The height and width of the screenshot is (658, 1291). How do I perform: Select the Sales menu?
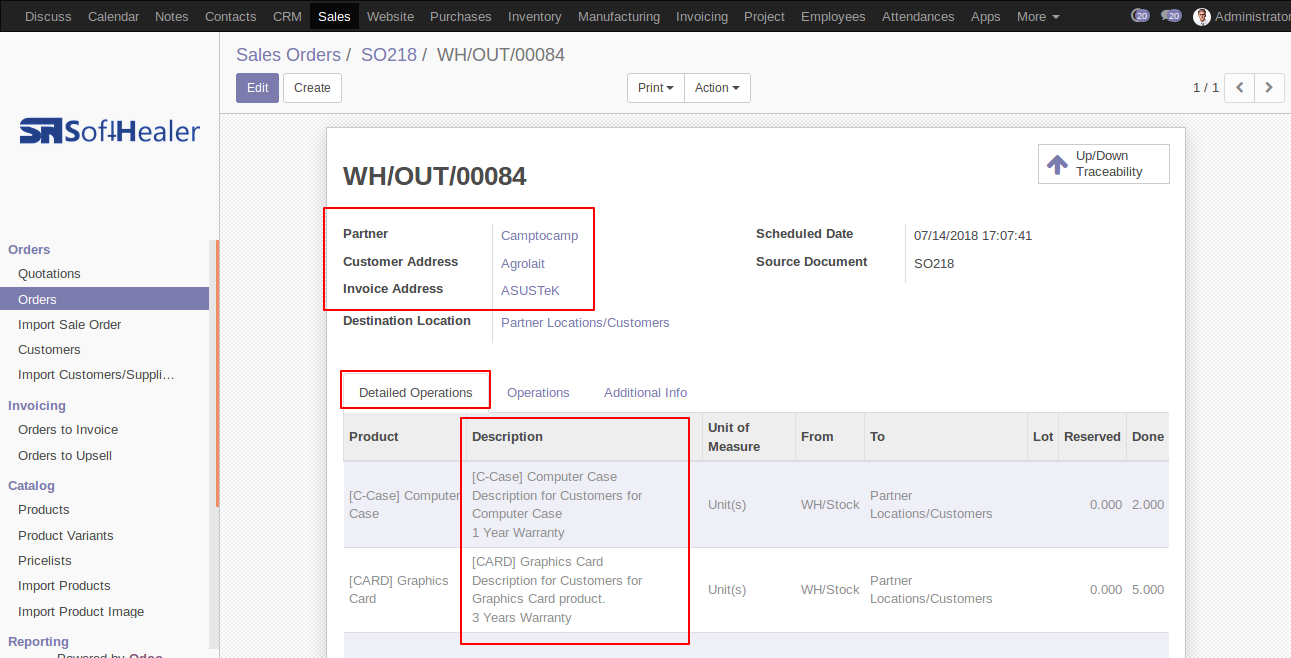point(334,16)
